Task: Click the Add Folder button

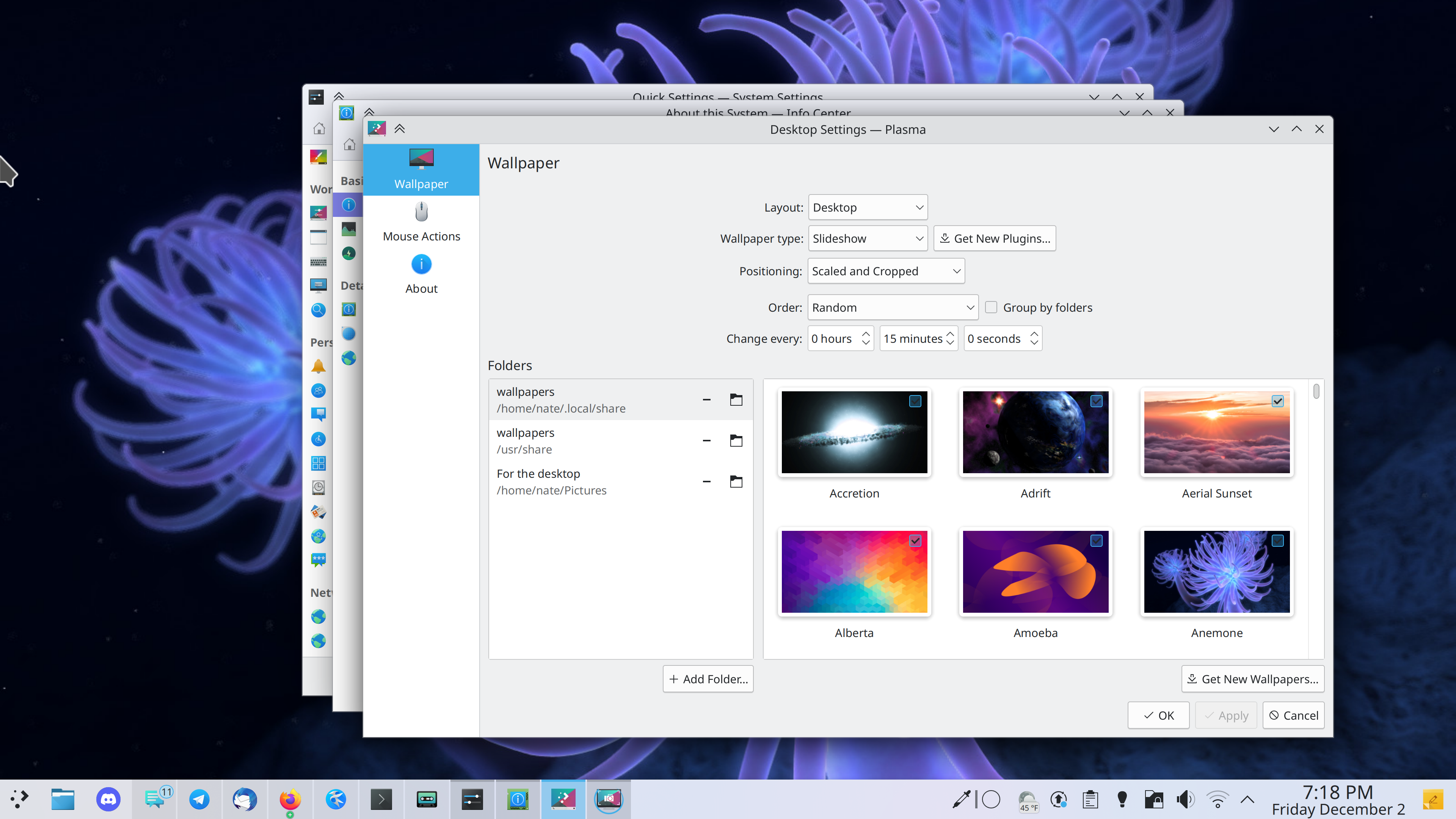Action: point(708,679)
